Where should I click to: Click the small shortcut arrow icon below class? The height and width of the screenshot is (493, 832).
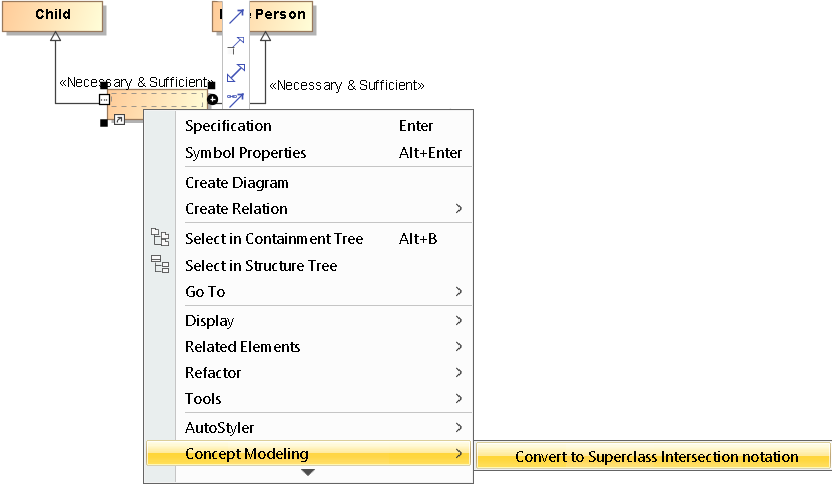point(119,120)
